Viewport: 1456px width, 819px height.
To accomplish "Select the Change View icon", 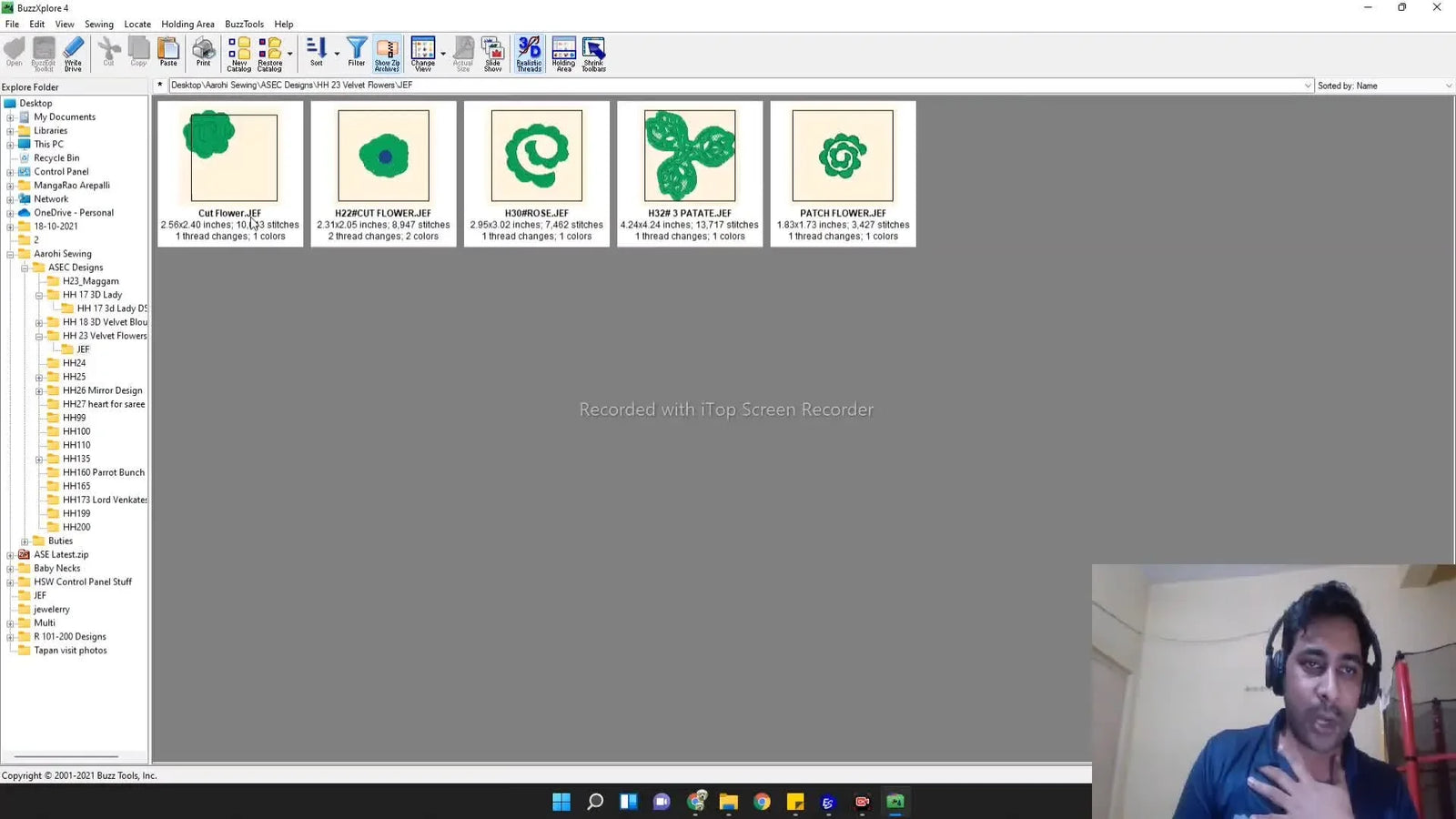I will 422,52.
